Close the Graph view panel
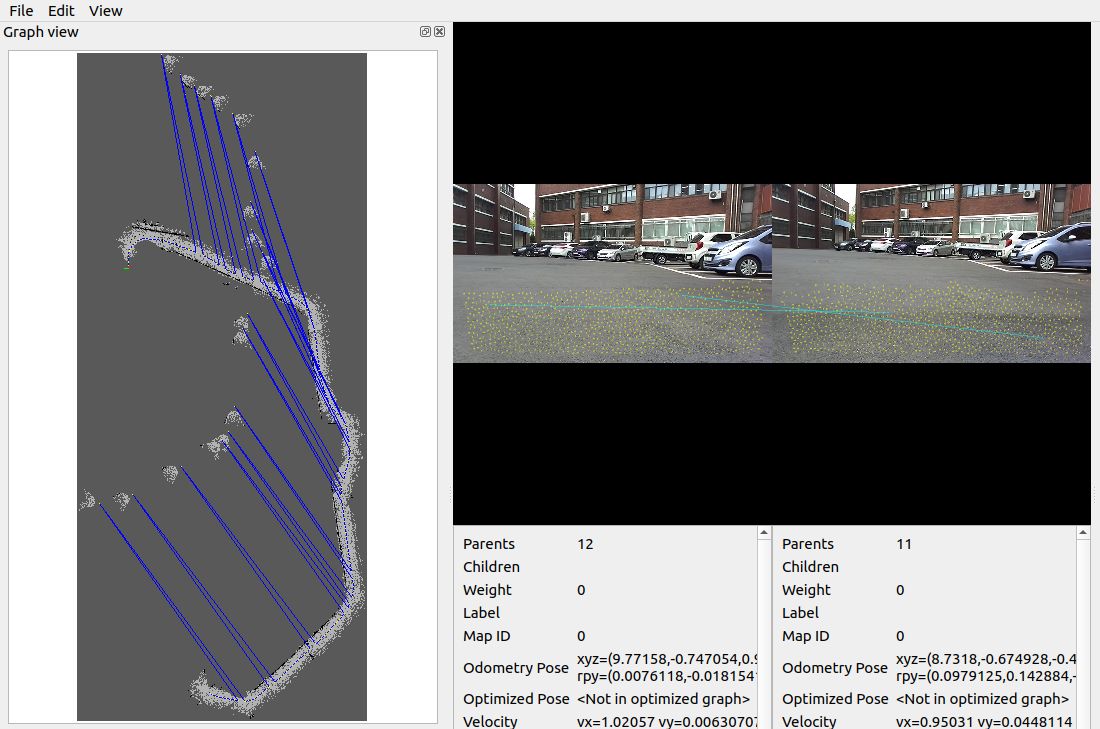Image resolution: width=1100 pixels, height=729 pixels. pos(439,32)
